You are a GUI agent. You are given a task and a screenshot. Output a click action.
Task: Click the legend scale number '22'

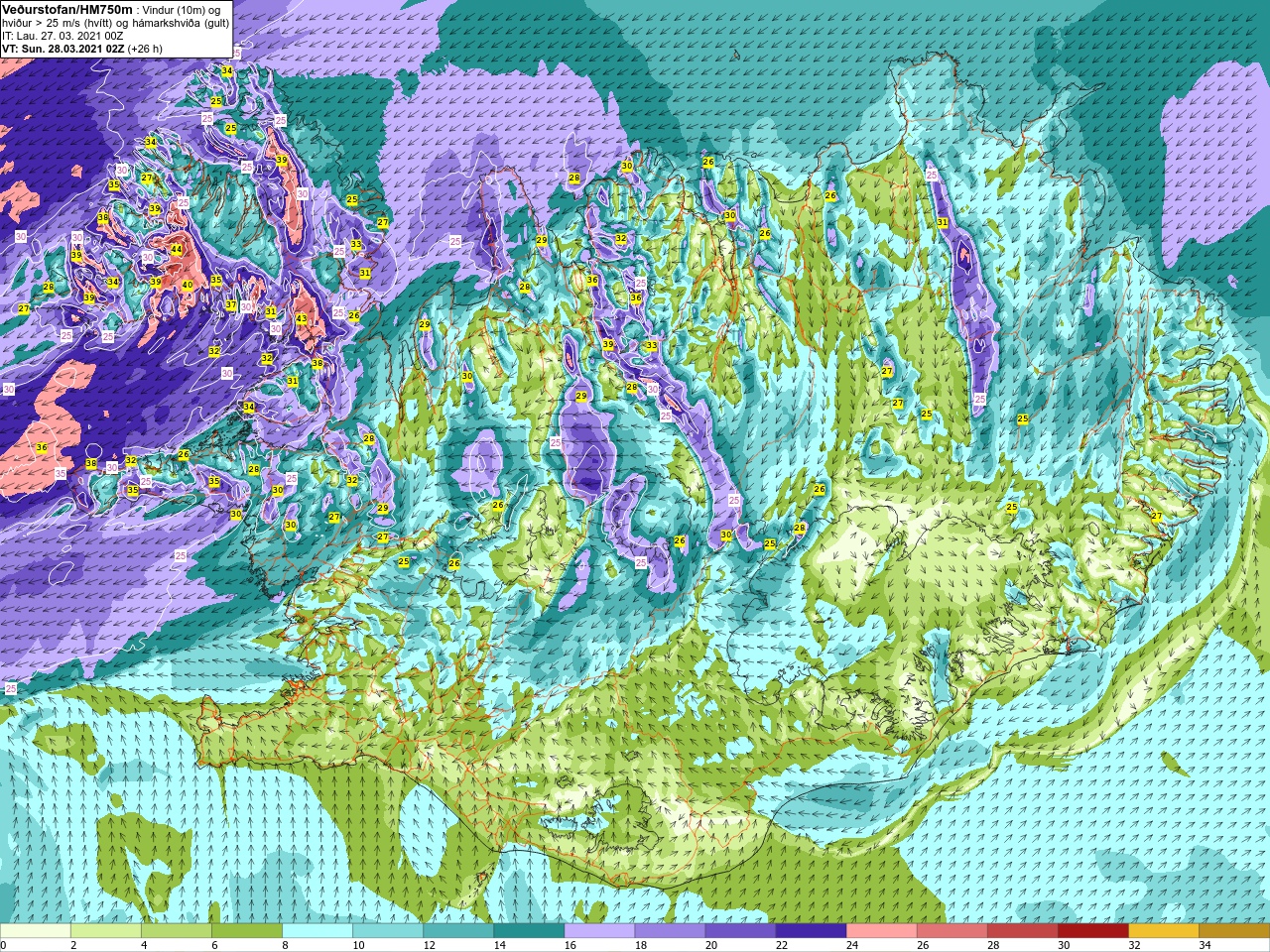(x=781, y=945)
